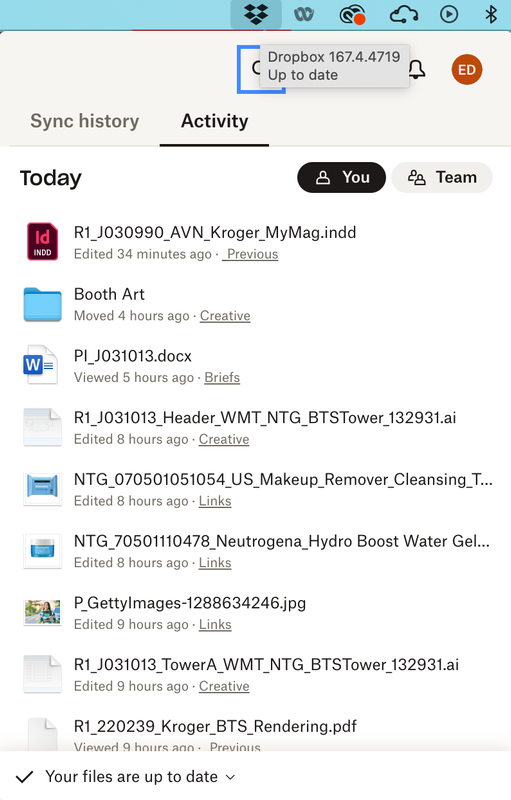Click the GettyImages photo thumbnail
Image resolution: width=511 pixels, height=800 pixels.
[x=42, y=612]
